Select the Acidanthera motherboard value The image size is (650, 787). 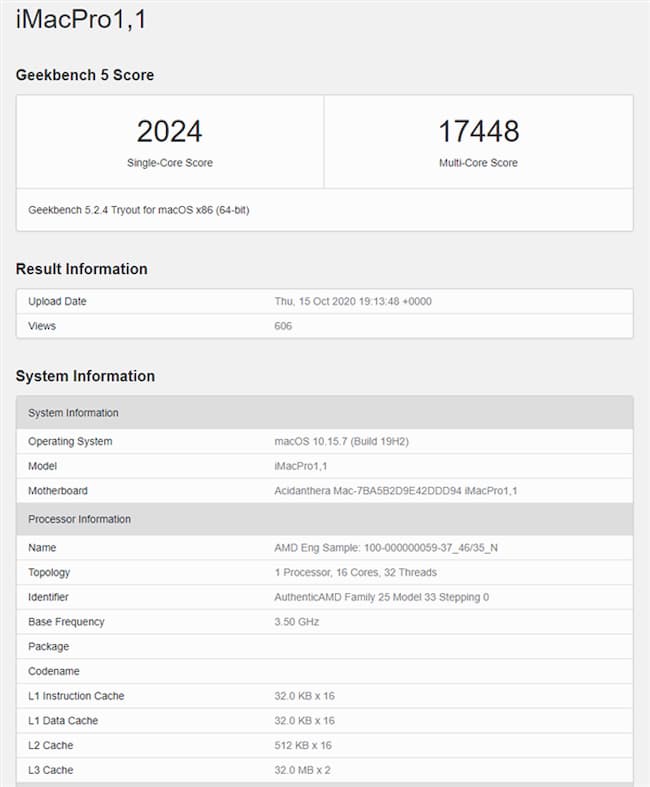pos(395,491)
